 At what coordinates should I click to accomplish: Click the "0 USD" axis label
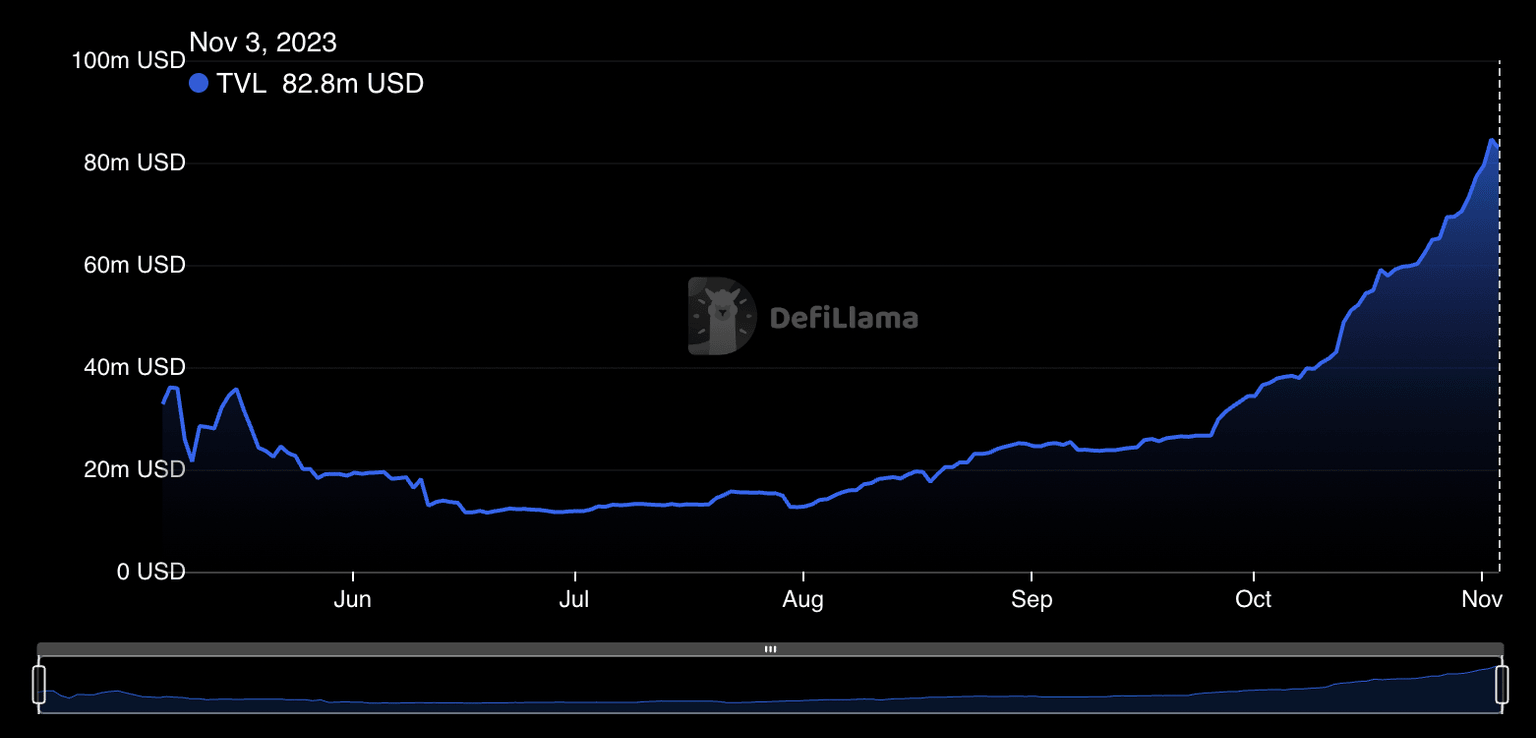tap(150, 571)
